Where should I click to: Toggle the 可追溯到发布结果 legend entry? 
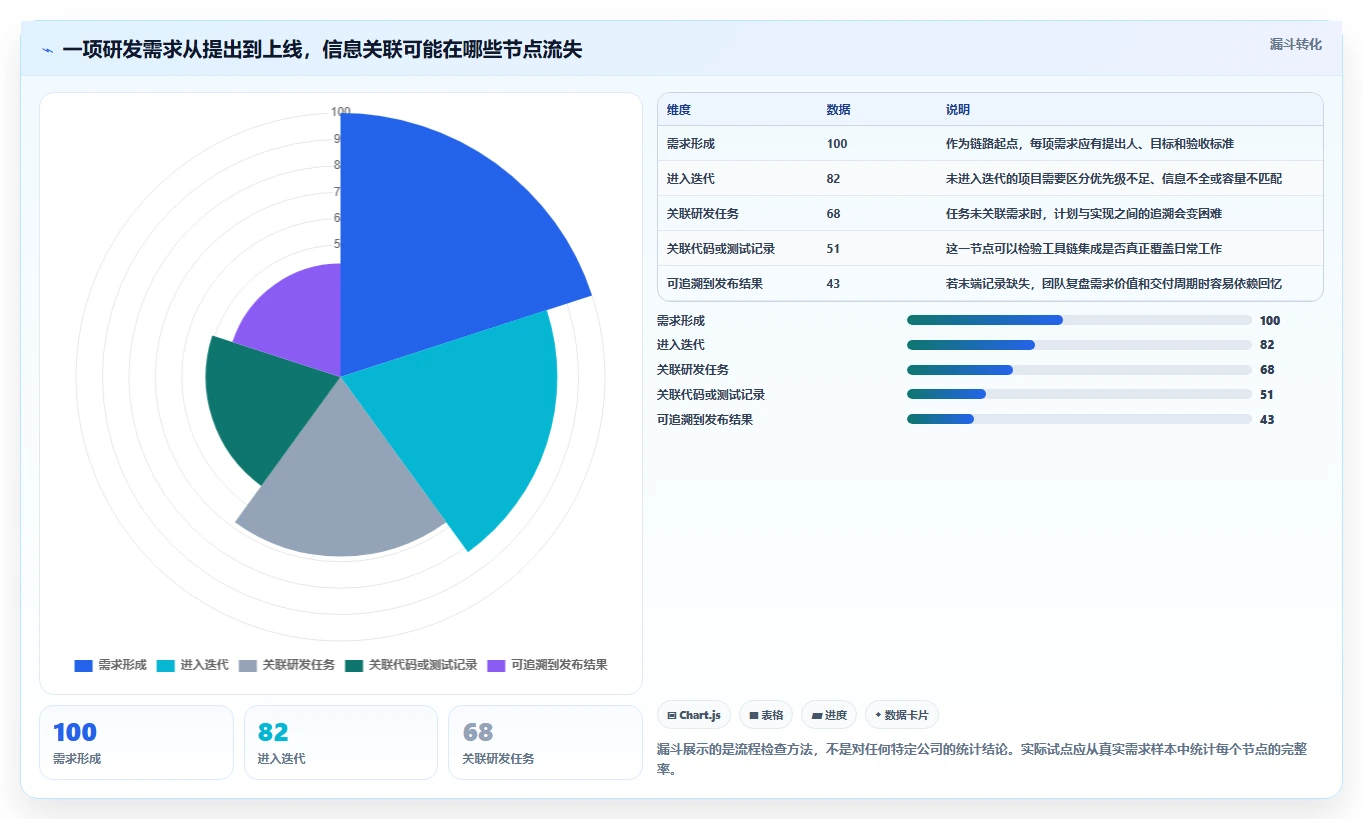547,665
